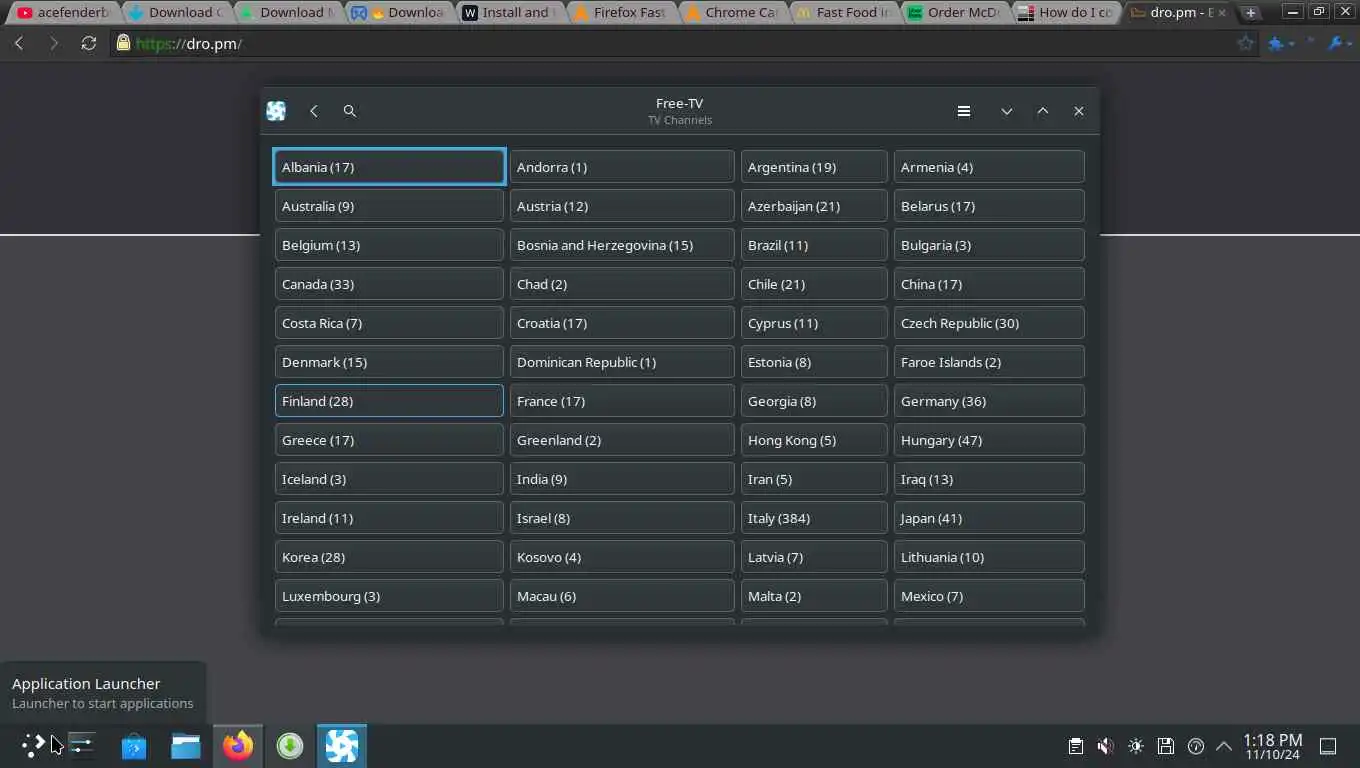Open Mexico (7) channels
The height and width of the screenshot is (768, 1360).
(989, 596)
